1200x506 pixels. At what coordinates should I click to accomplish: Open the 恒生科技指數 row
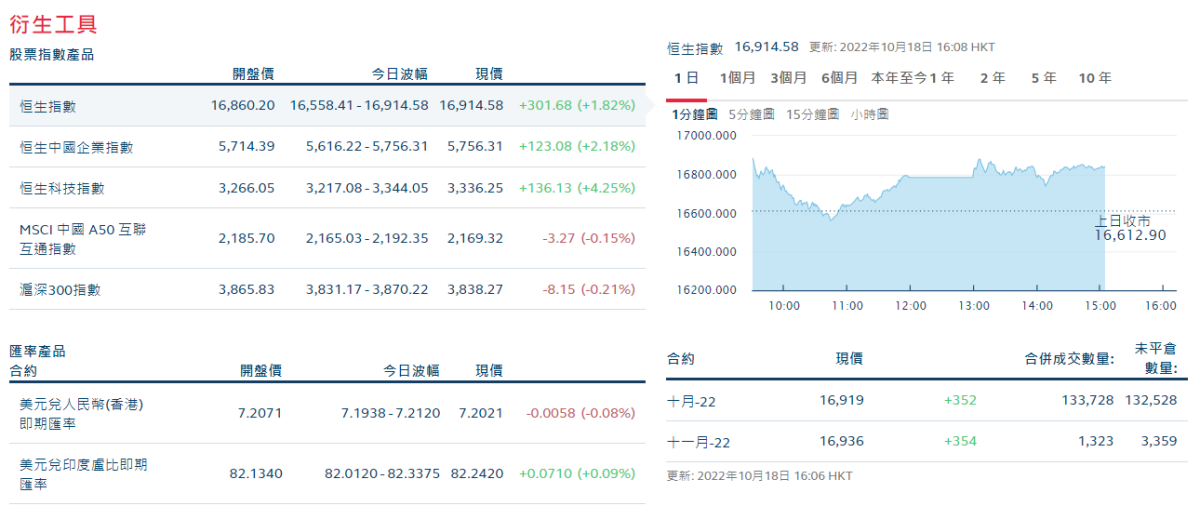coord(63,188)
